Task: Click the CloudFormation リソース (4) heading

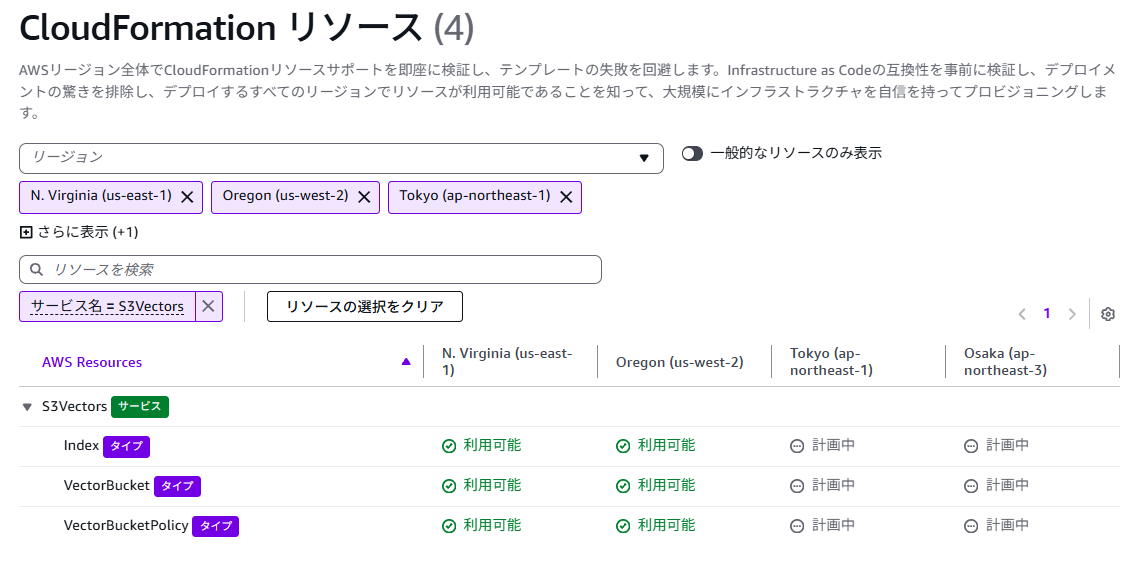Action: point(247,28)
